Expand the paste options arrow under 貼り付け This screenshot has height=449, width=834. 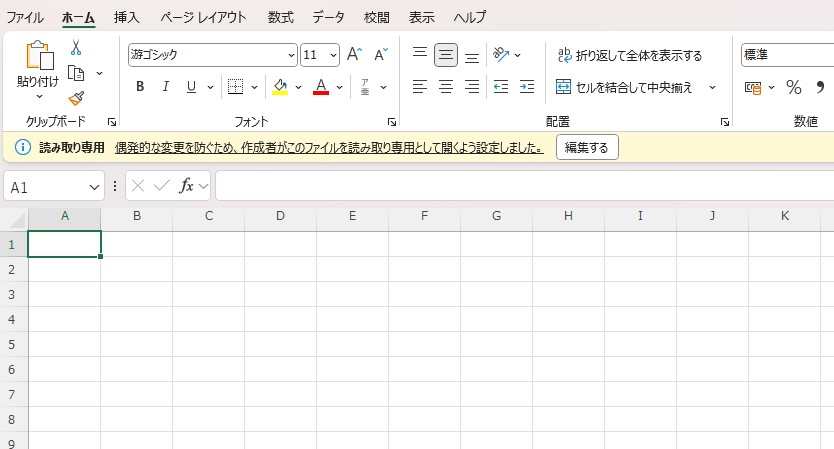(x=39, y=97)
